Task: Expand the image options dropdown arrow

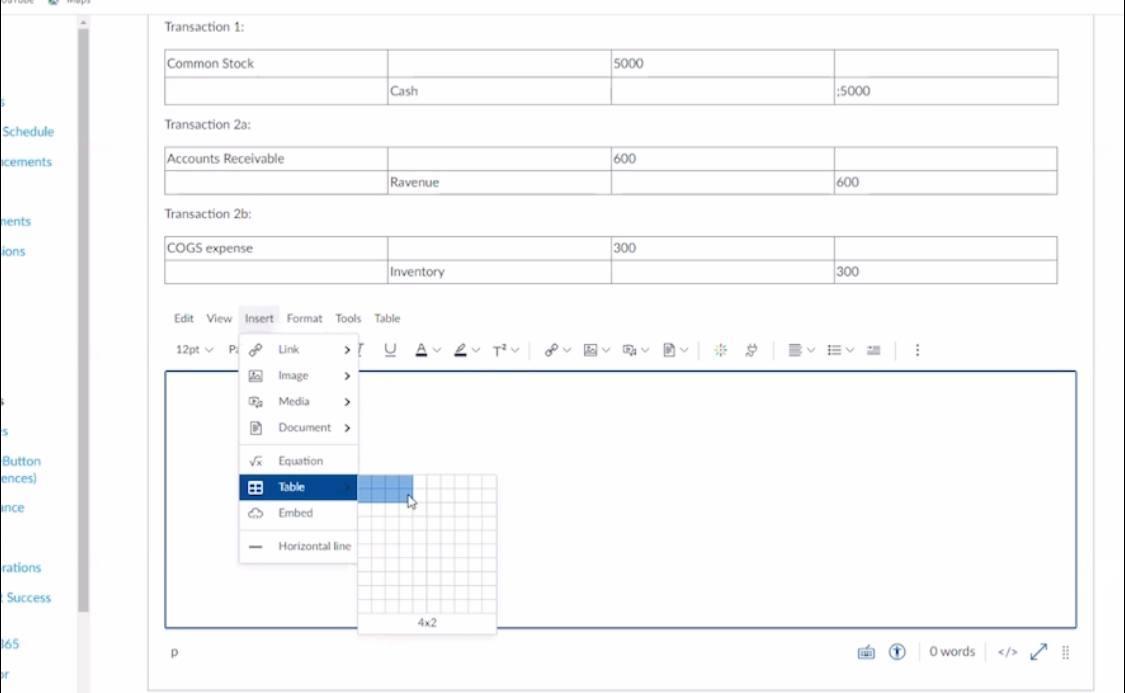Action: [606, 350]
